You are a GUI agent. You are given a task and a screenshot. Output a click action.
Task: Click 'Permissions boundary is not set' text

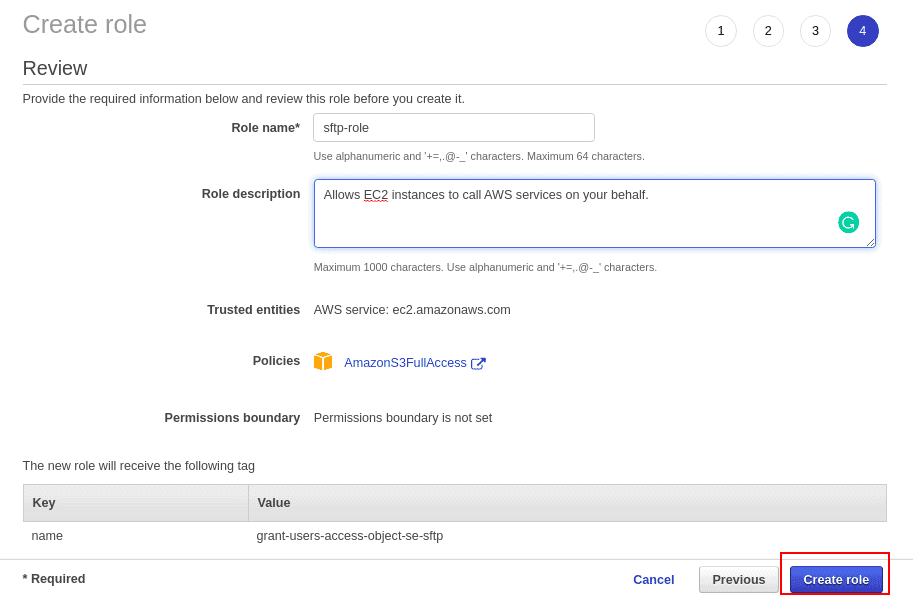click(403, 418)
